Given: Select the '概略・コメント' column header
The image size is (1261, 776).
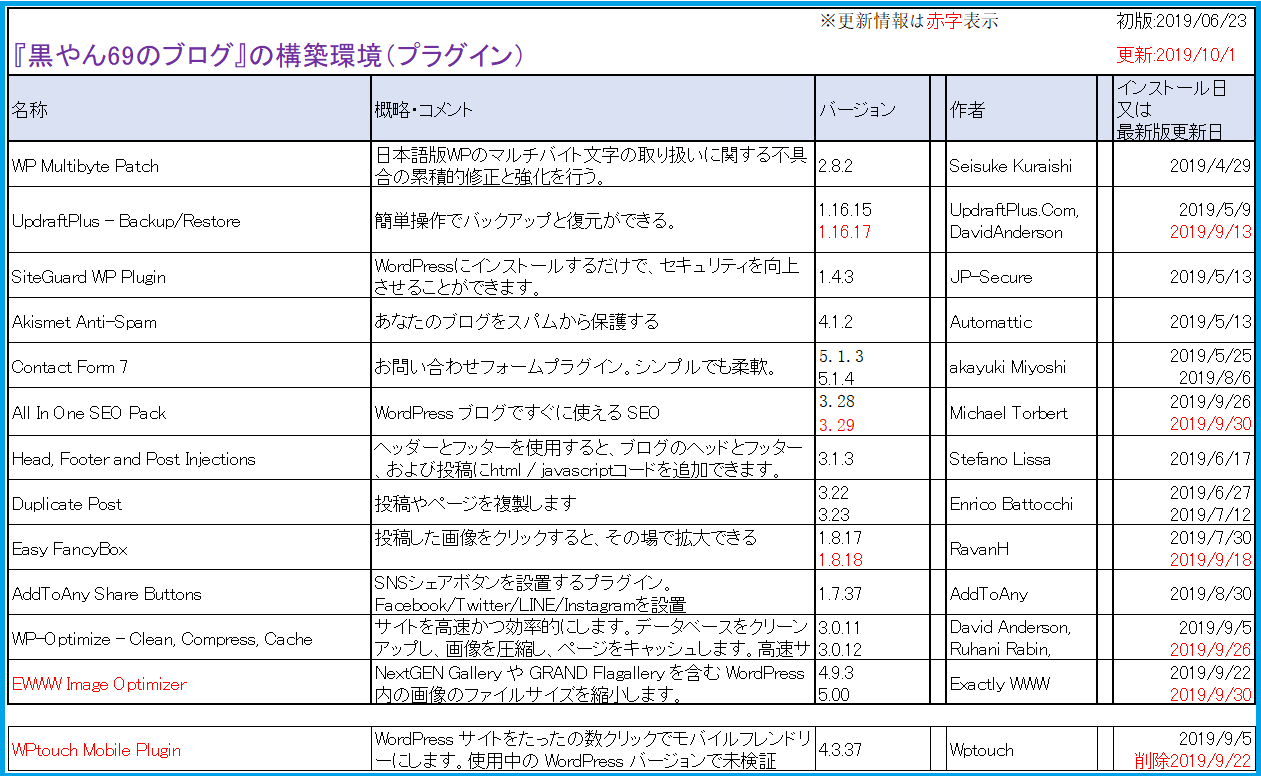Looking at the screenshot, I should click(x=593, y=109).
